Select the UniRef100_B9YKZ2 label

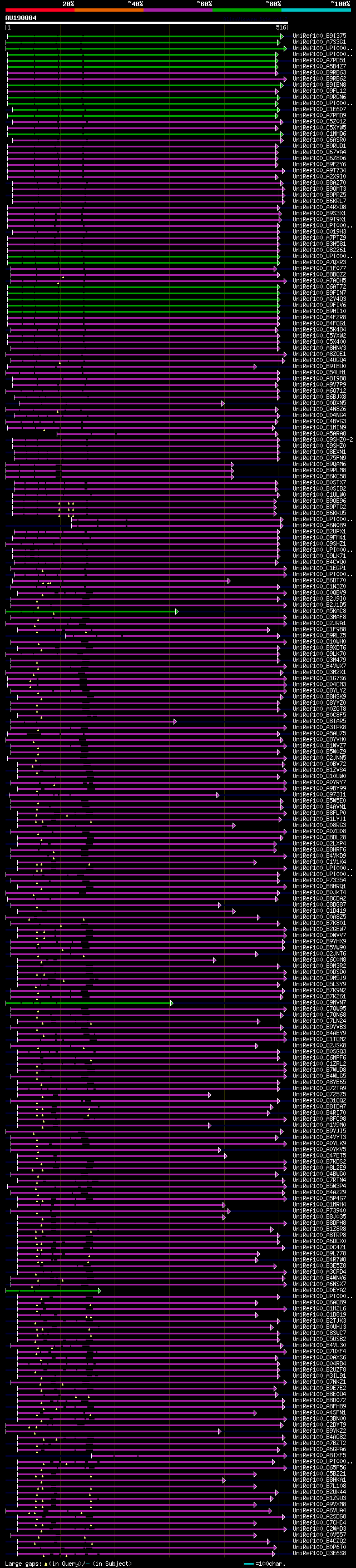coord(319,1431)
